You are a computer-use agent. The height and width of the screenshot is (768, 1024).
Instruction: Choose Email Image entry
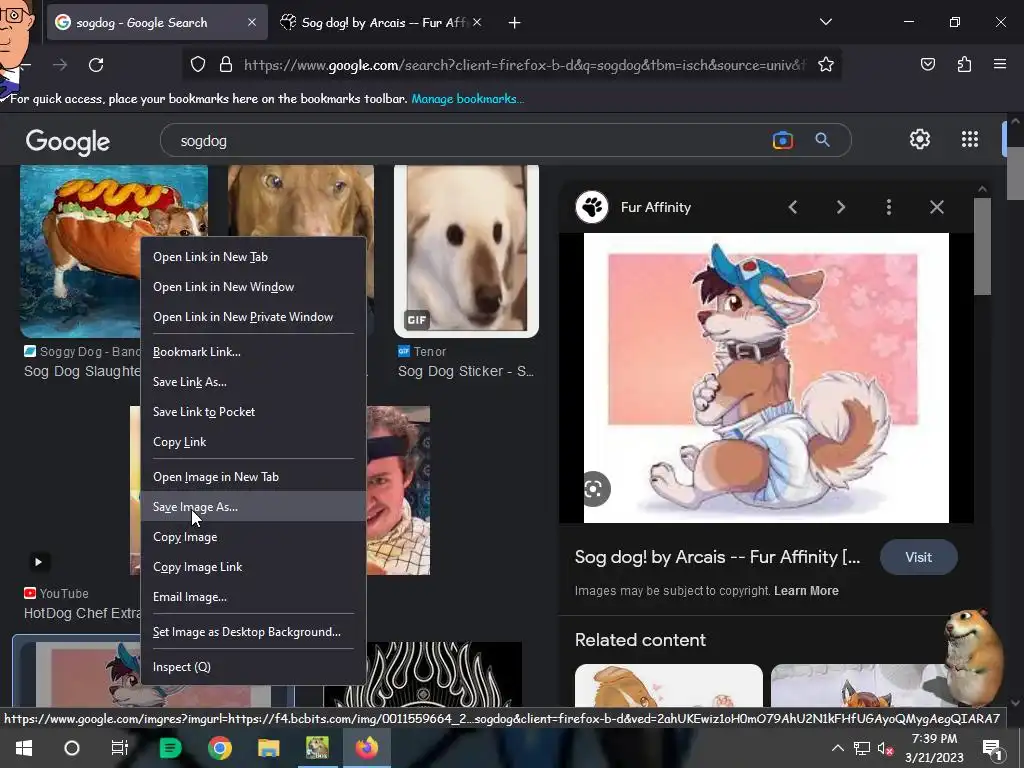(253, 597)
